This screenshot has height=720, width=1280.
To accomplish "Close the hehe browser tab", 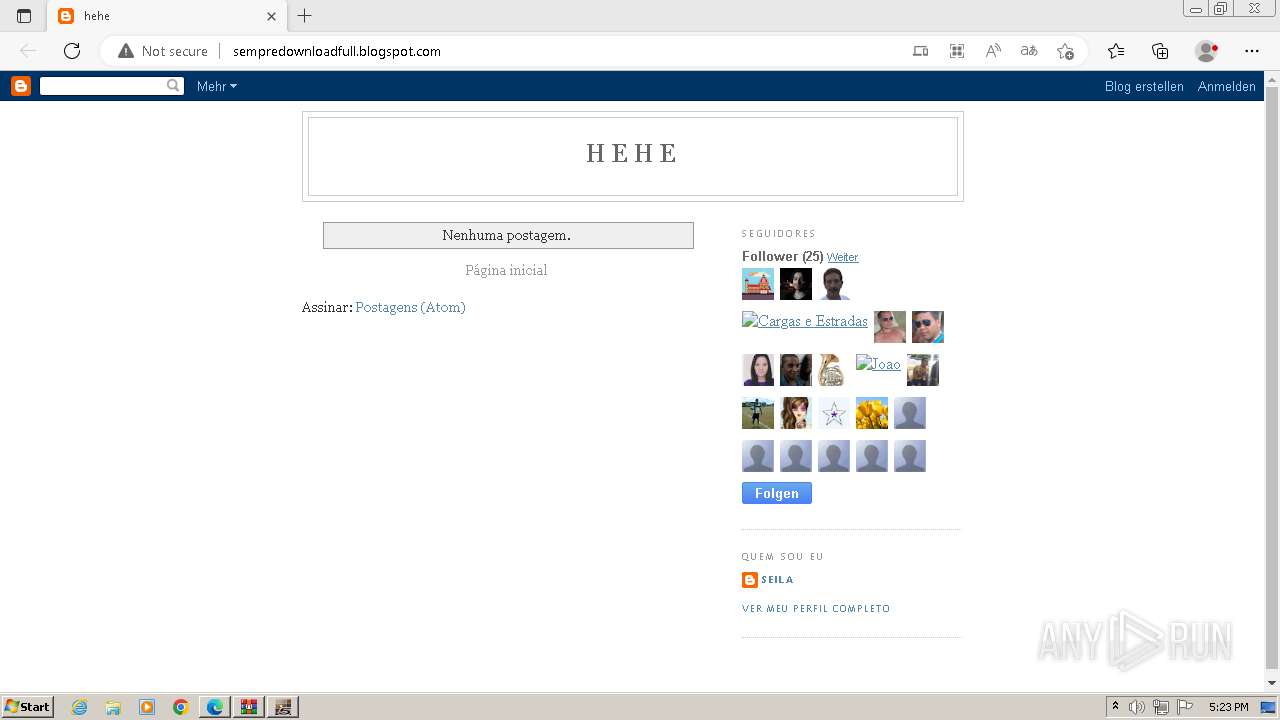I will click(271, 16).
